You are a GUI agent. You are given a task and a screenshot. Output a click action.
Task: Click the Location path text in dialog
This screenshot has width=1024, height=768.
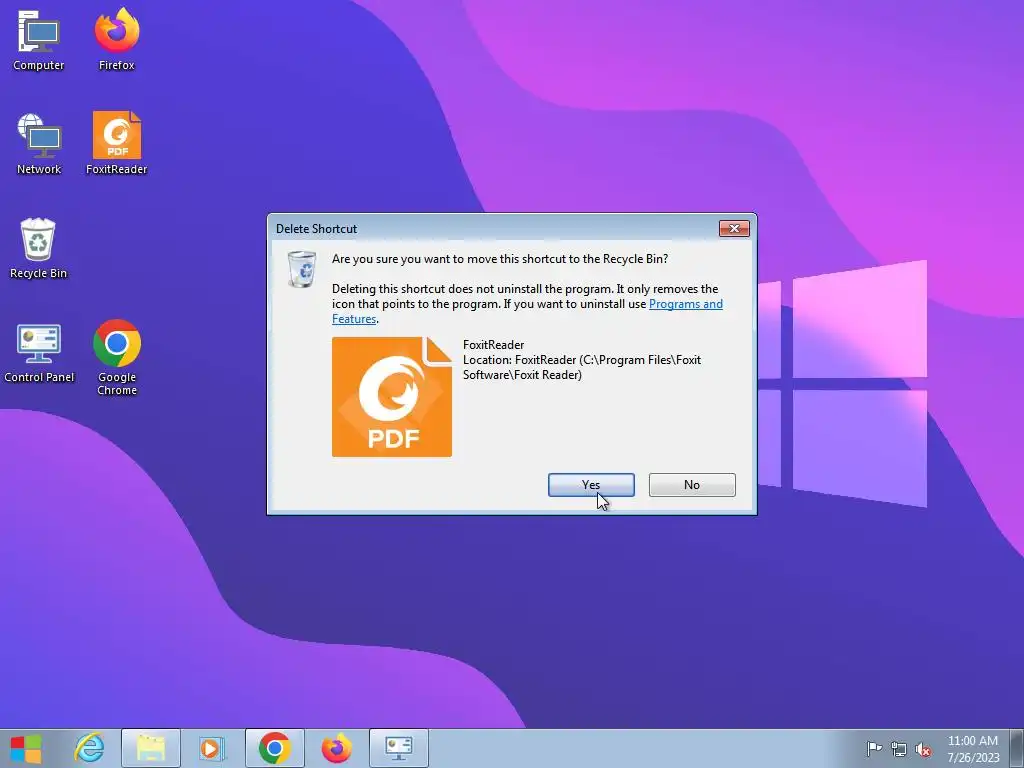point(582,367)
